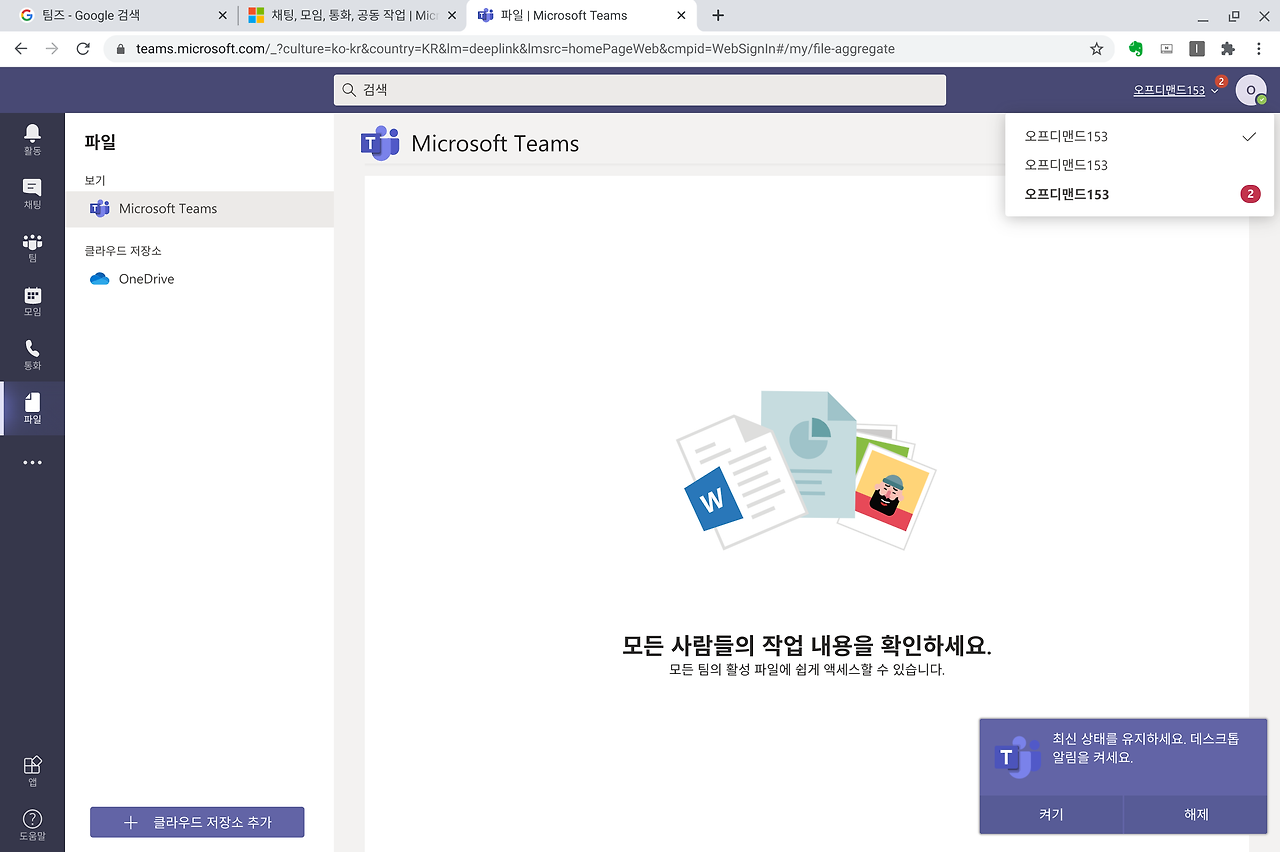Open the Chrome extensions puzzle icon
The width and height of the screenshot is (1280, 852).
click(x=1228, y=48)
